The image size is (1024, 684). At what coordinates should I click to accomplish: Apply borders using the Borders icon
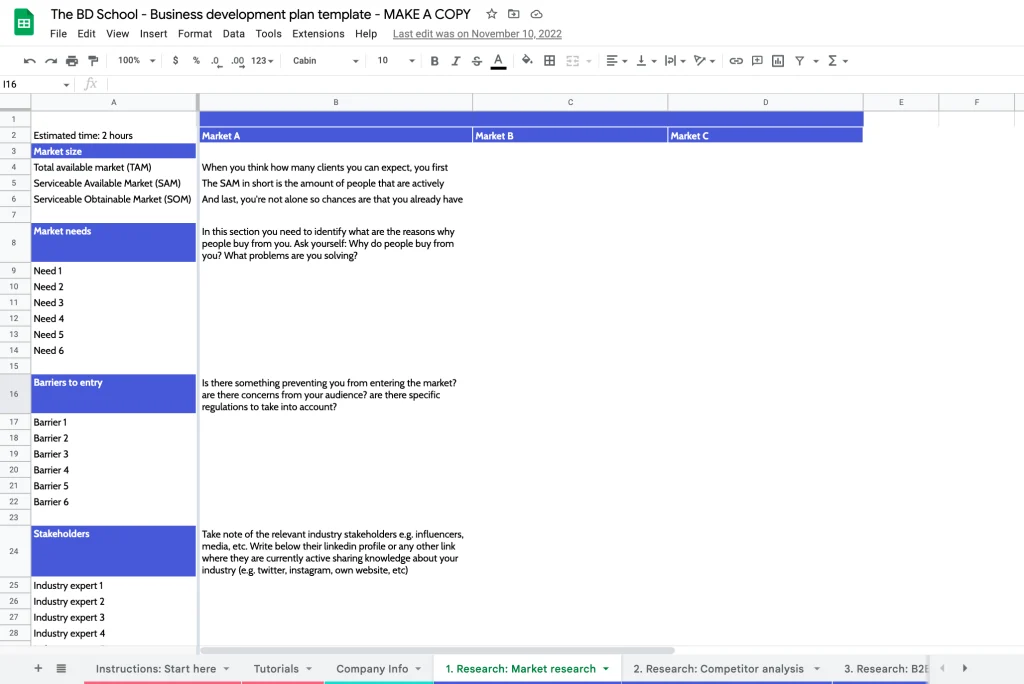point(548,60)
